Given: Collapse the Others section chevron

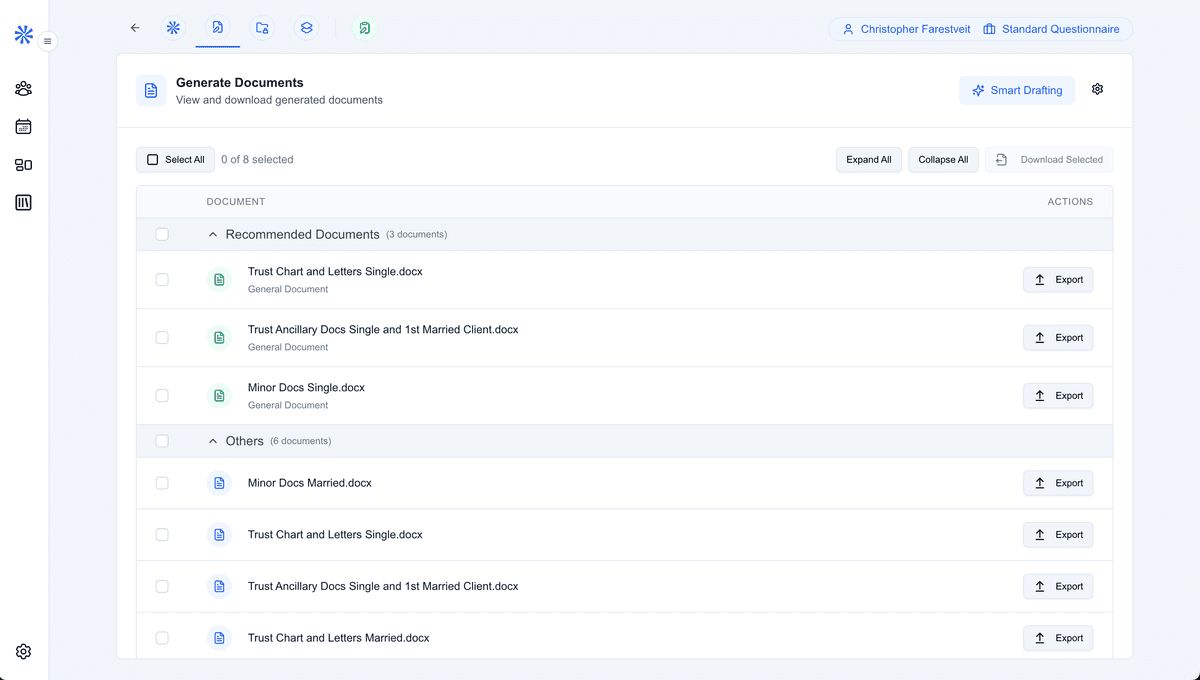Looking at the screenshot, I should (213, 441).
